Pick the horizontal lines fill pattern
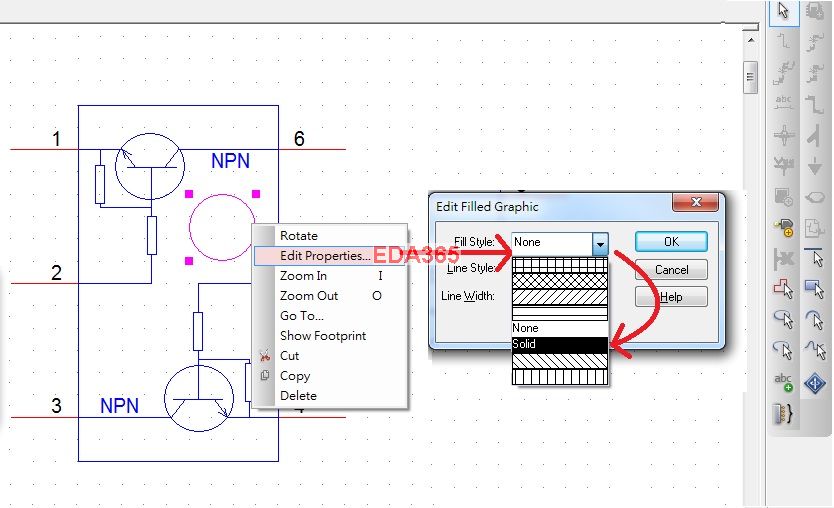Viewport: 834px width, 508px height. [560, 313]
